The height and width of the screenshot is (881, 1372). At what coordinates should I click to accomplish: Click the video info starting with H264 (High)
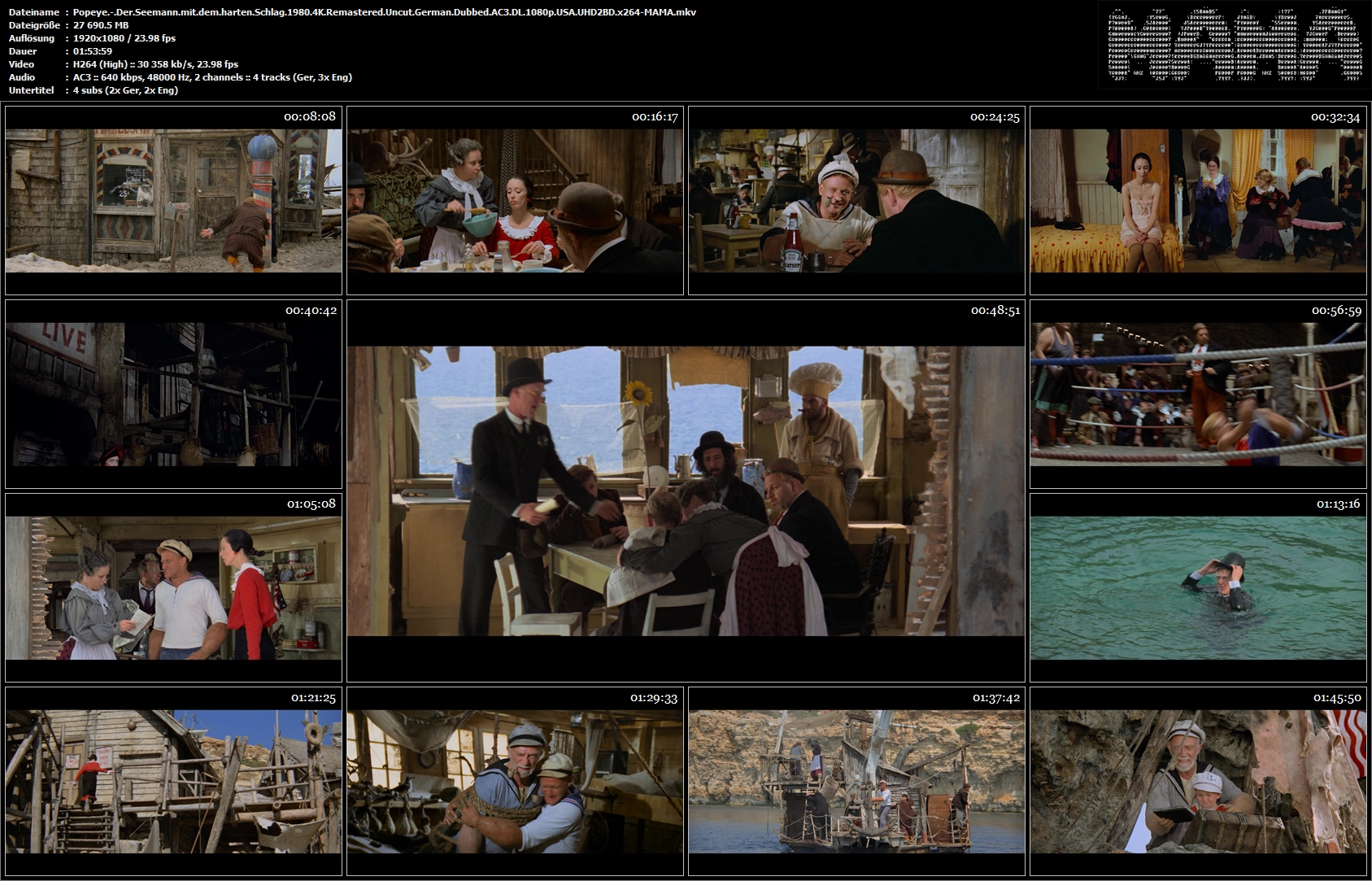pos(155,64)
